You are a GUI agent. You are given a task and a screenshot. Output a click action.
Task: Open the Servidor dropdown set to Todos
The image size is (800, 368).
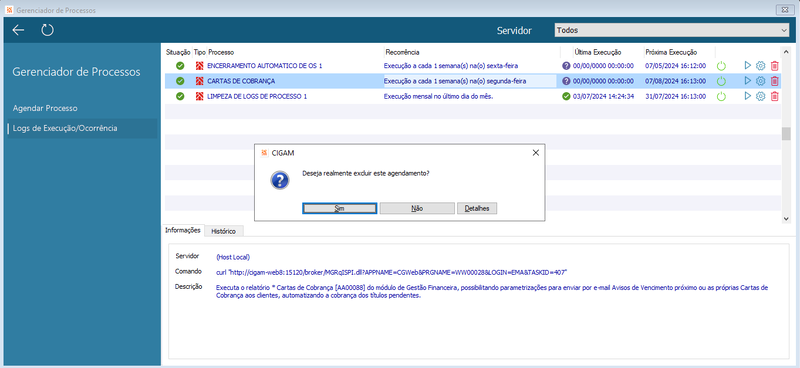click(x=671, y=31)
